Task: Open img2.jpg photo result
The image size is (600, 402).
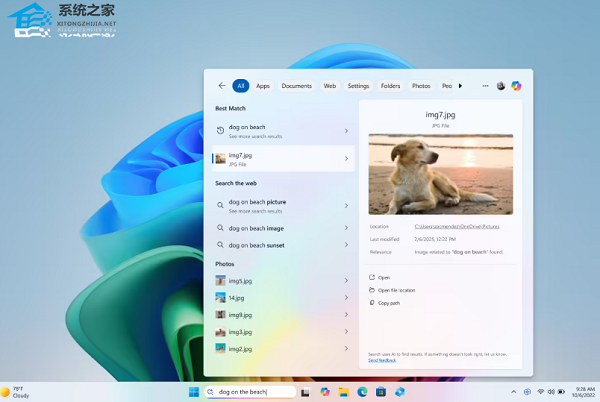Action: click(x=283, y=349)
